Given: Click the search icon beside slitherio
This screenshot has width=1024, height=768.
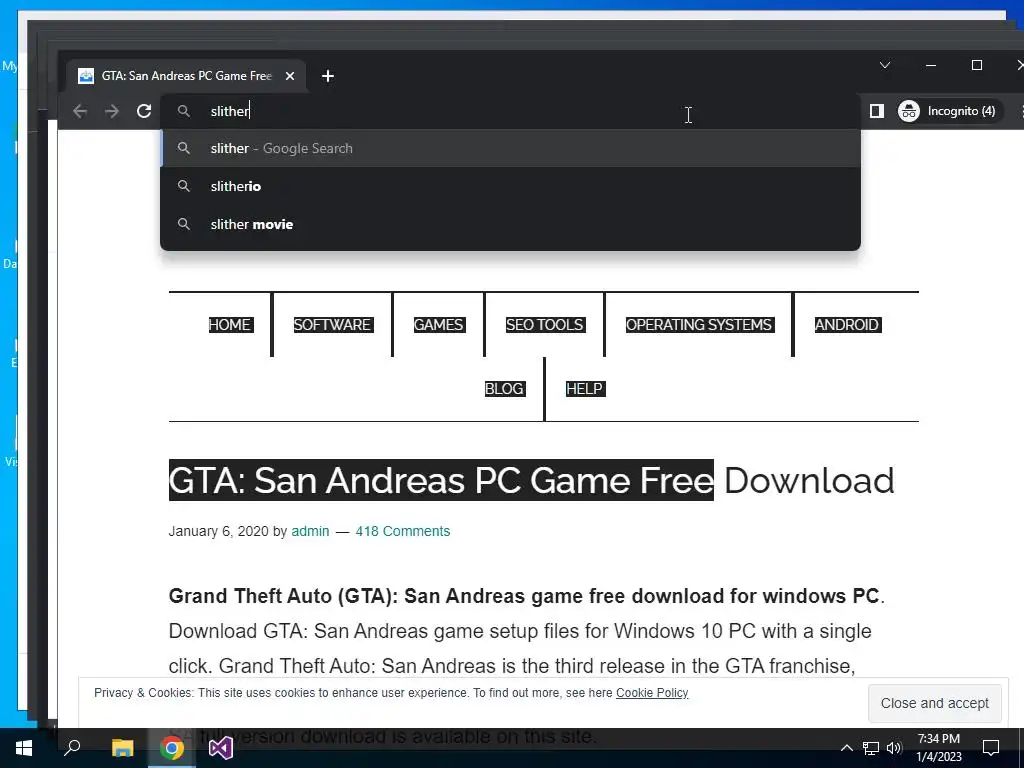Looking at the screenshot, I should 184,186.
